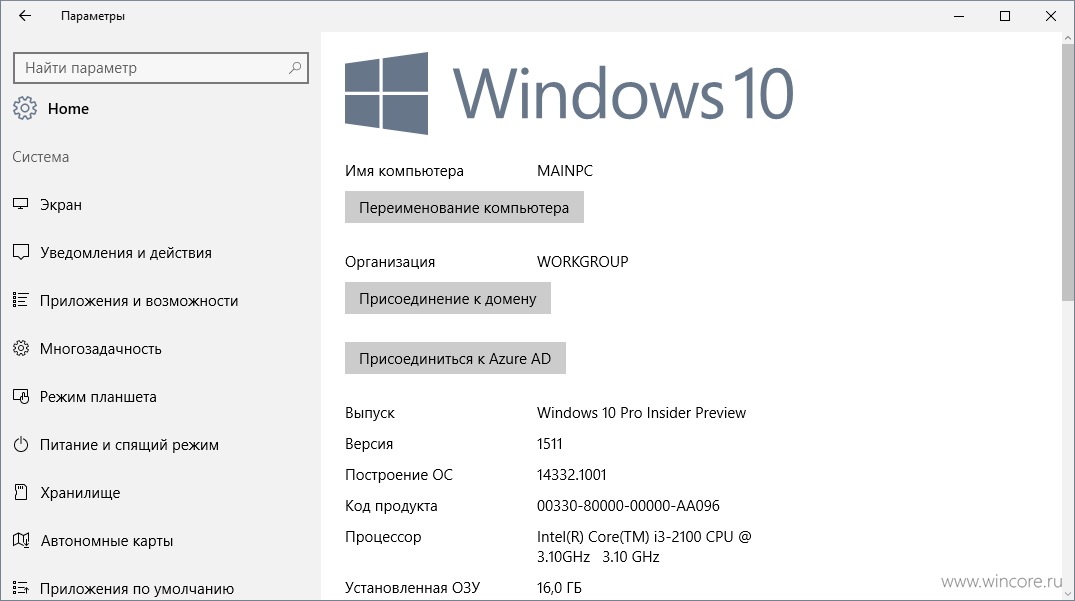The height and width of the screenshot is (601, 1075).
Task: Click the Версия label
Action: tap(369, 443)
